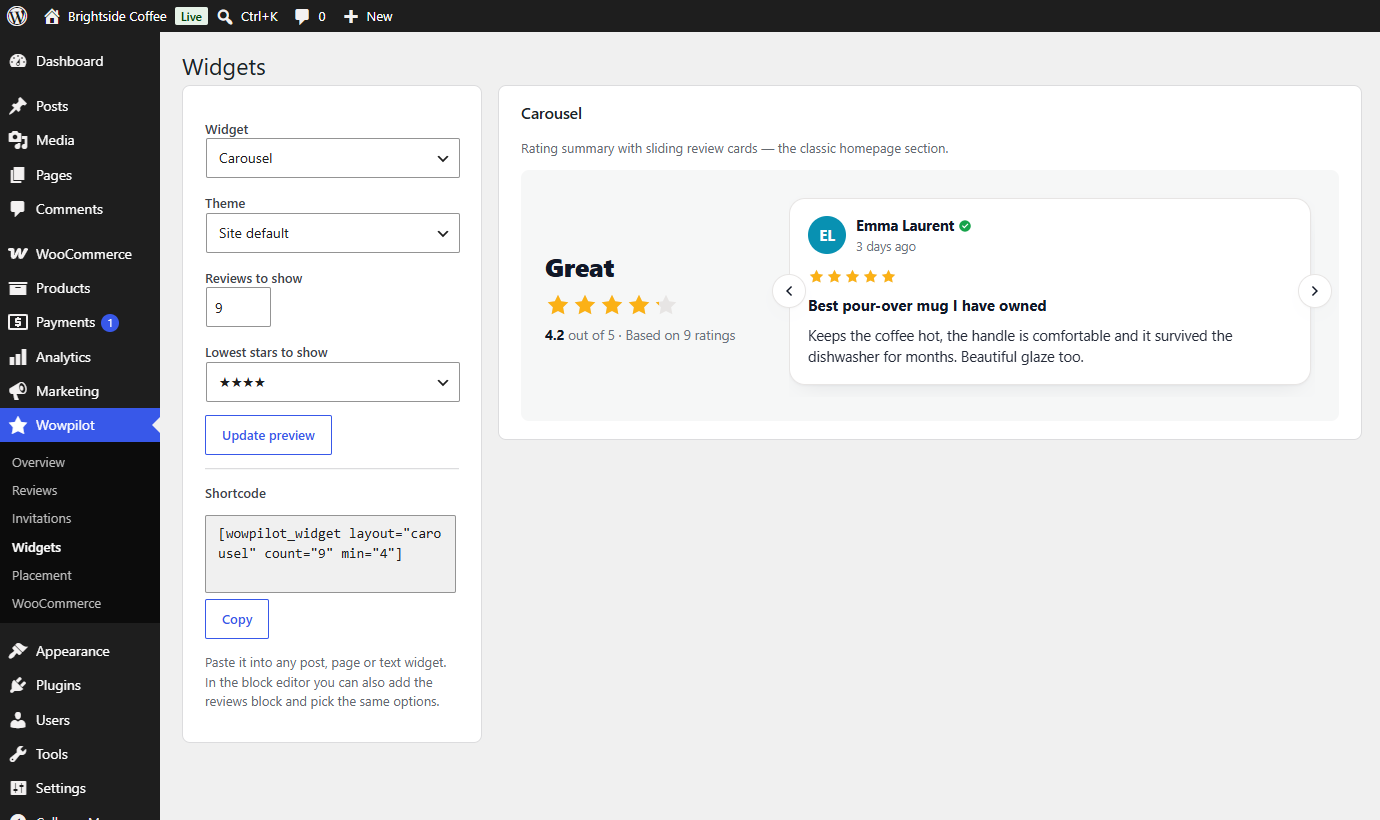Screen dimensions: 1380x820
Task: Click the Update preview button
Action: [x=268, y=435]
